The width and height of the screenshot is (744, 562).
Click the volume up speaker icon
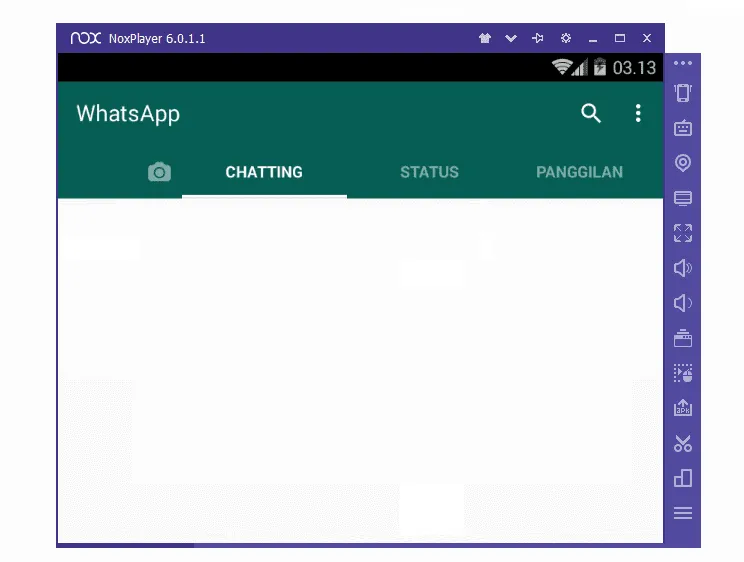point(683,268)
